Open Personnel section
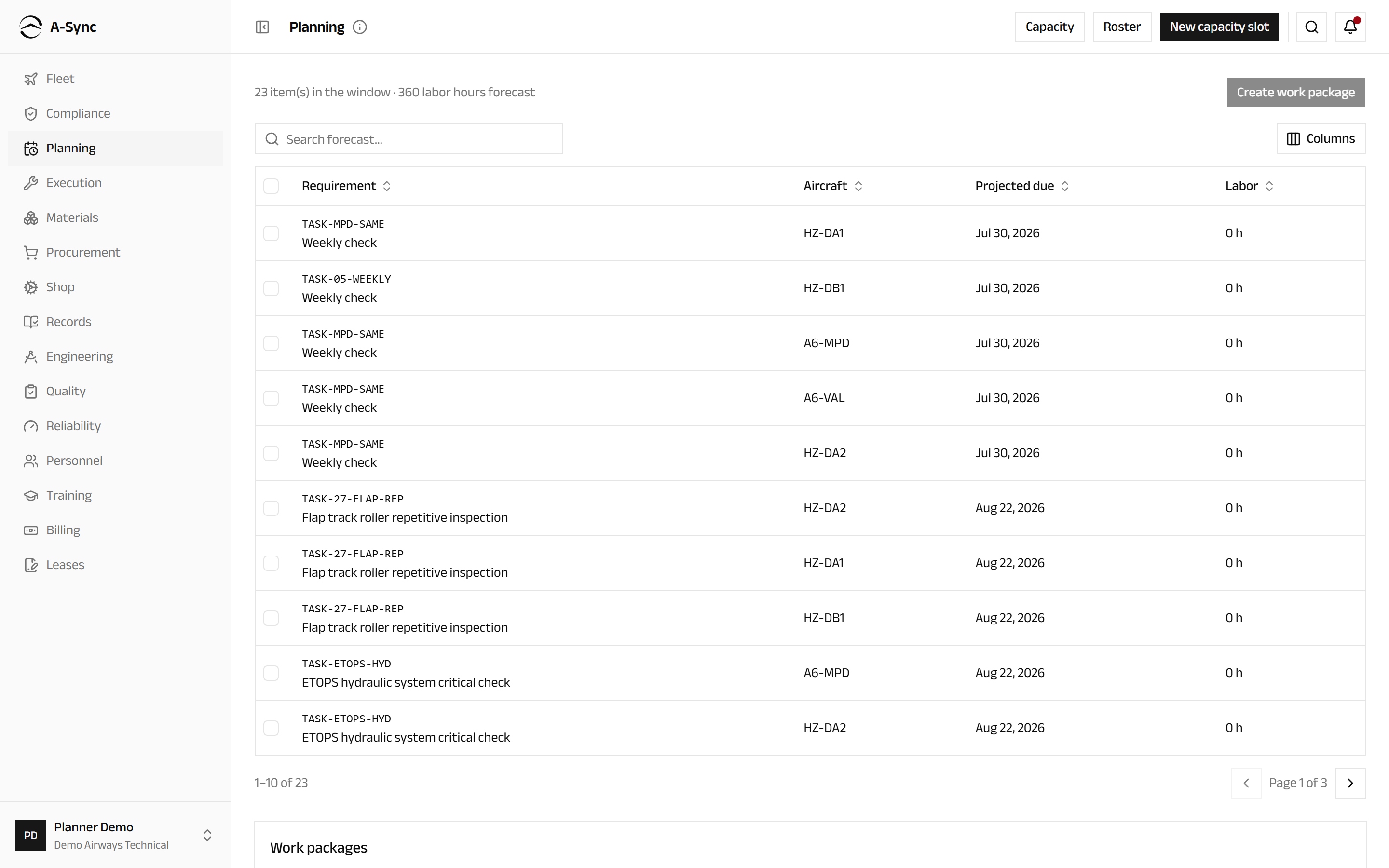The height and width of the screenshot is (868, 1389). (x=115, y=461)
